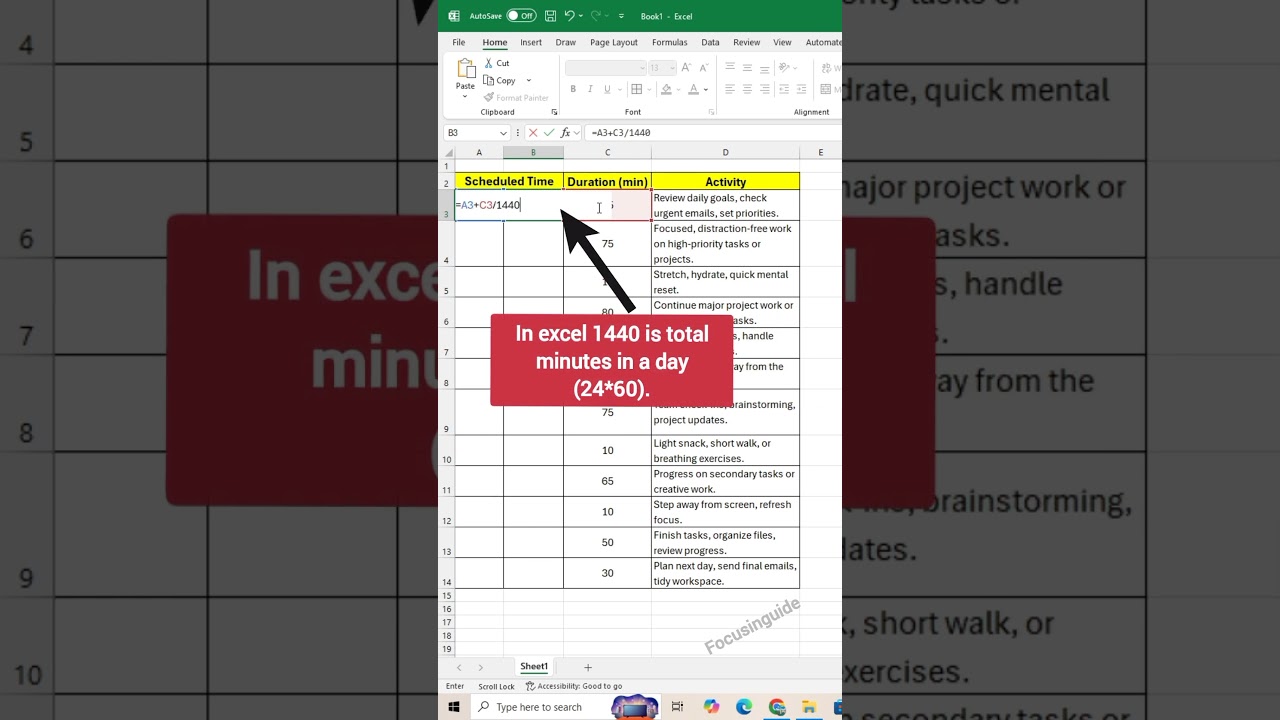Image resolution: width=1280 pixels, height=720 pixels.
Task: Click the Underline icon
Action: [x=607, y=88]
